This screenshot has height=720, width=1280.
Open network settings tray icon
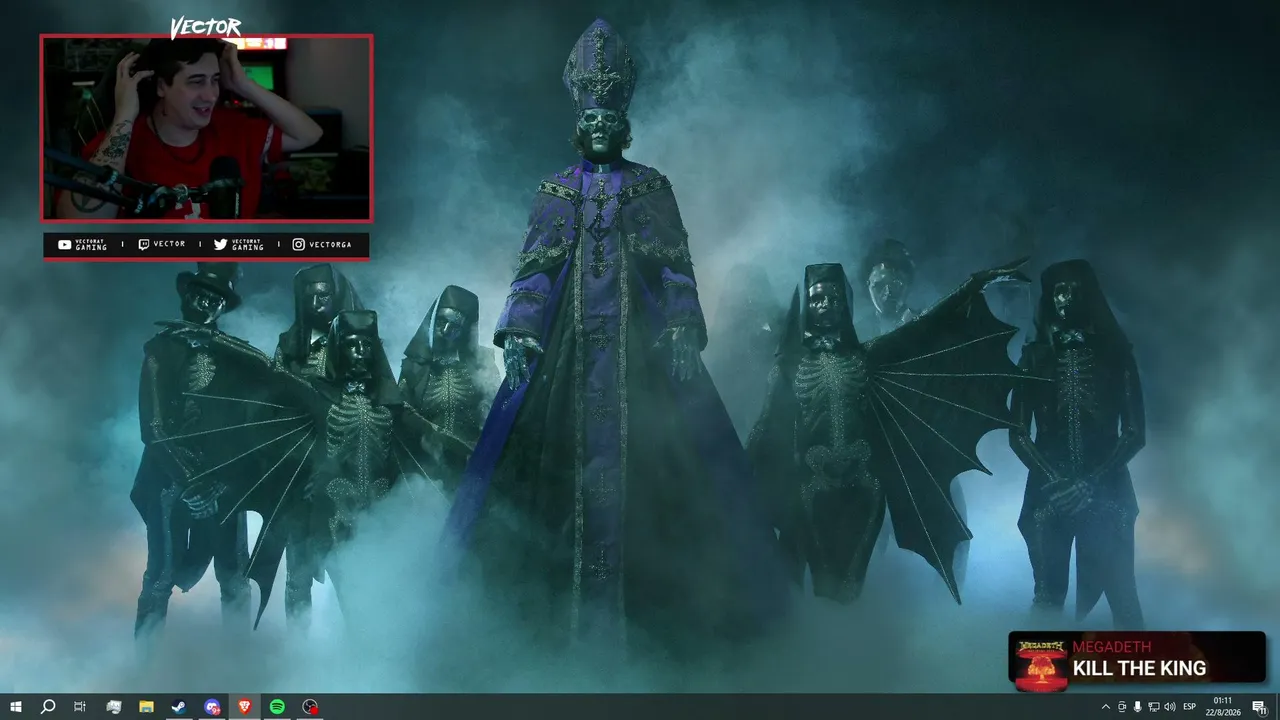tap(1153, 707)
